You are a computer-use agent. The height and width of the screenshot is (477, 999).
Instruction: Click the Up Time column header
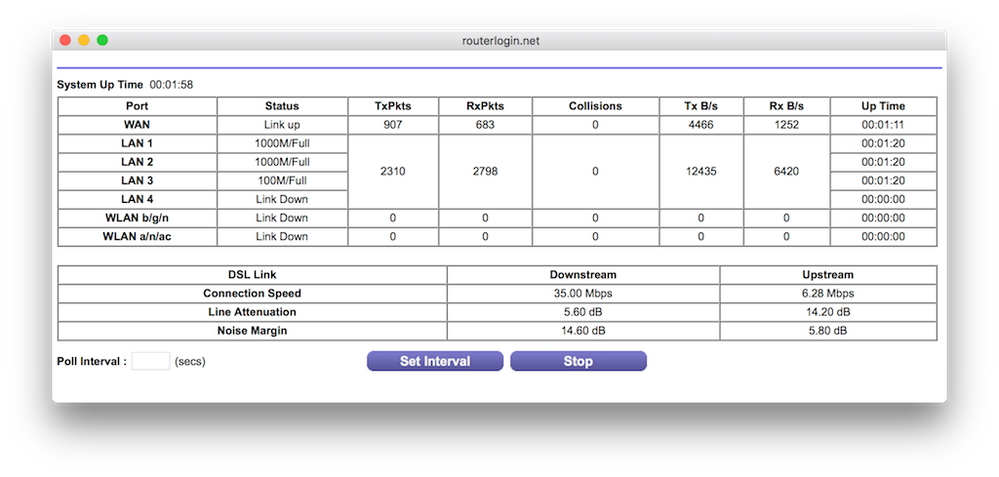click(x=883, y=106)
